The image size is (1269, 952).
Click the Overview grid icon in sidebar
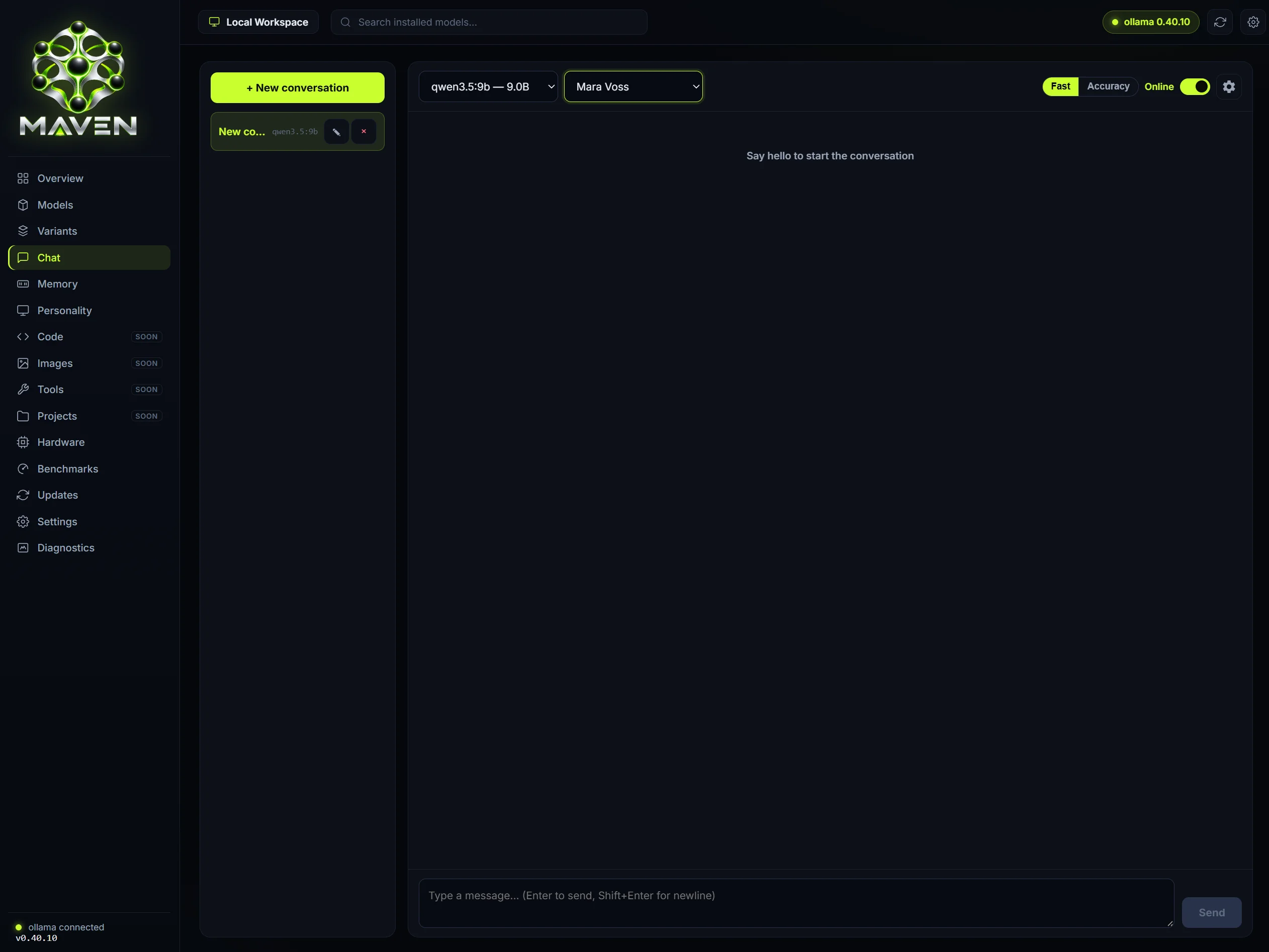click(23, 178)
